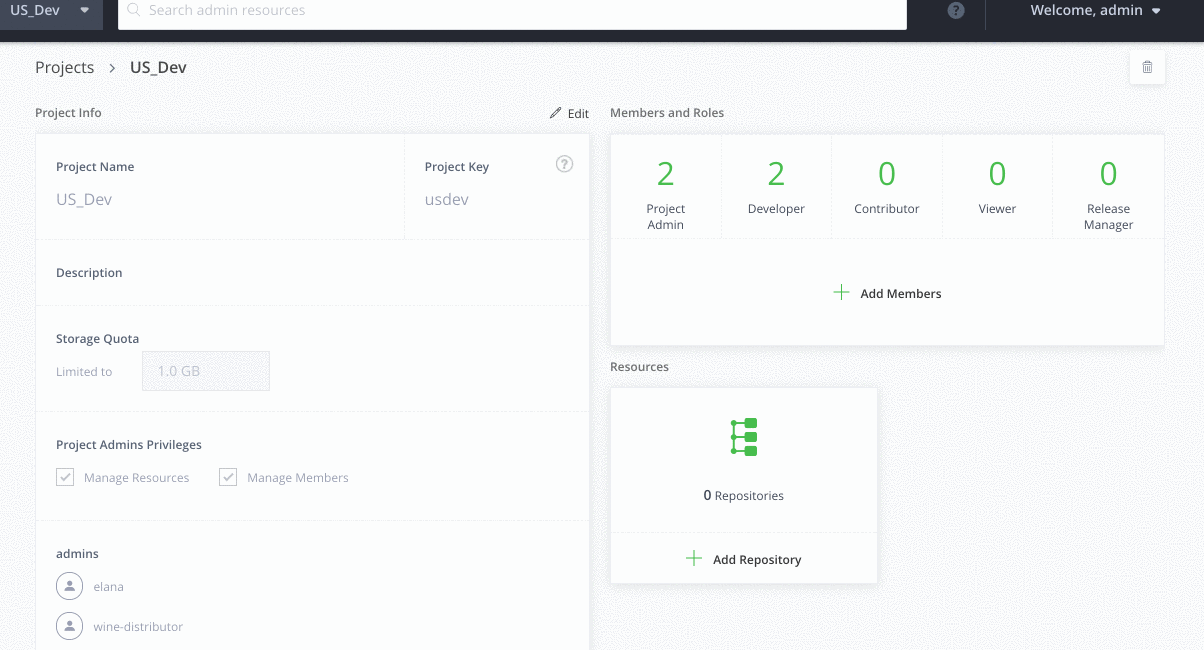Click the Storage Quota 1.0 GB field
The image size is (1204, 650).
coord(206,371)
